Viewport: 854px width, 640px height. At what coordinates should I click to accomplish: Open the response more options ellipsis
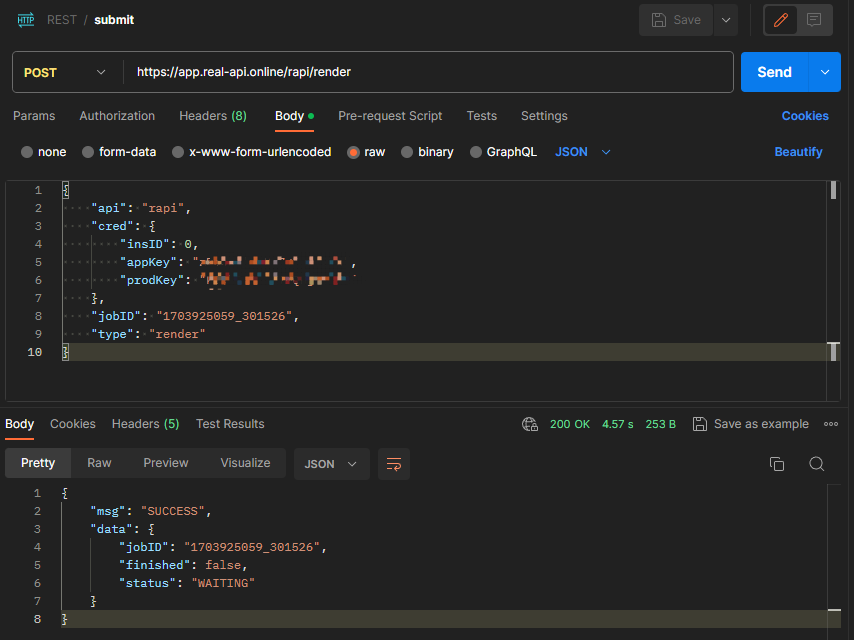830,424
